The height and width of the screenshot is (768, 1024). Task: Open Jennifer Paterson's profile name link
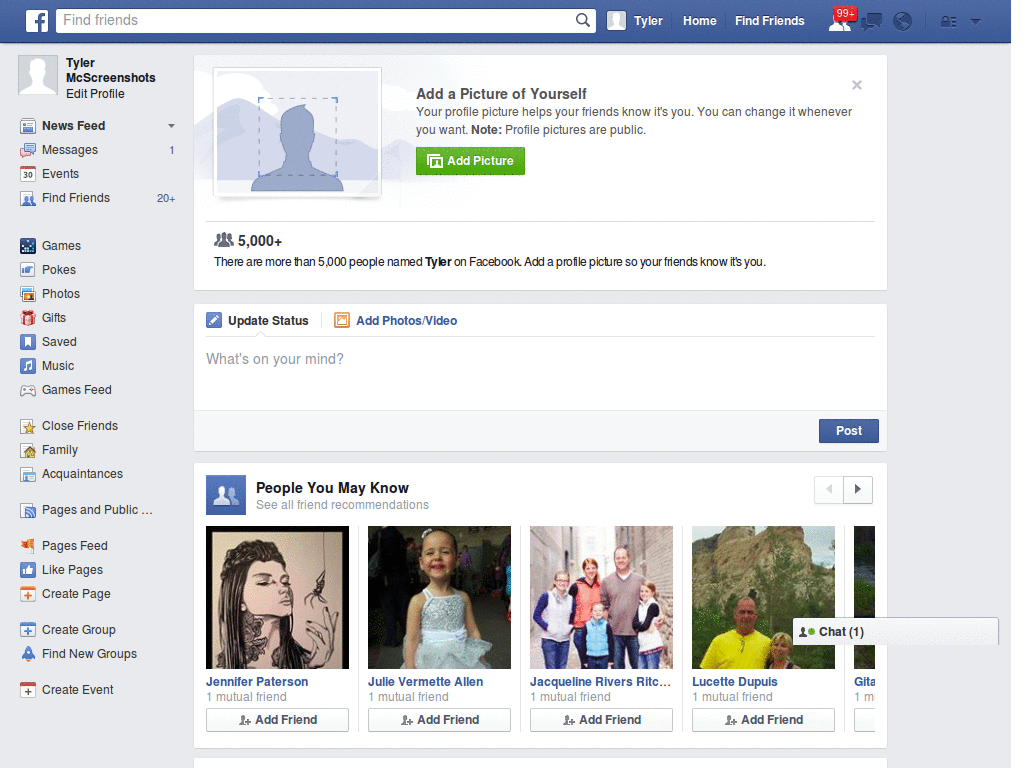click(257, 682)
